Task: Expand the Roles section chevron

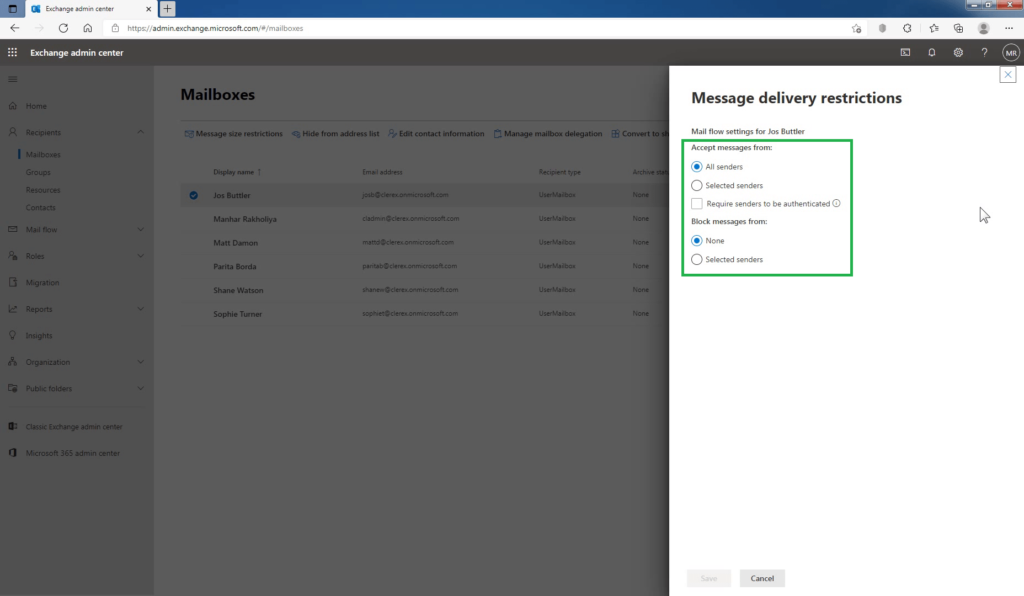Action: pos(140,256)
